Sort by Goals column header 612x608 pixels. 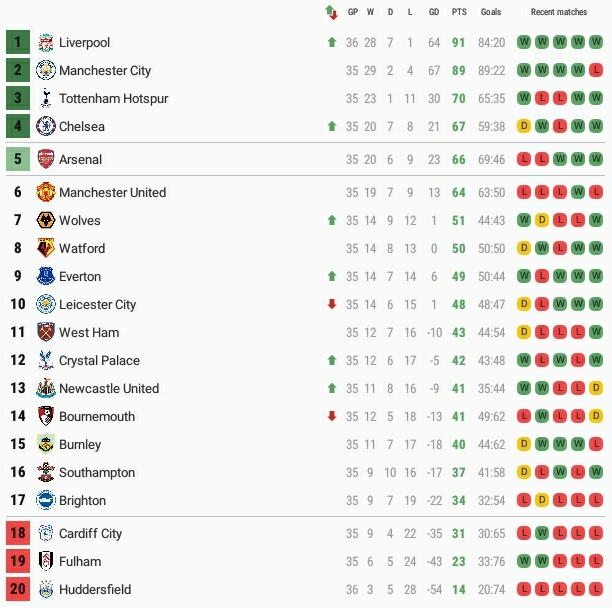coord(491,12)
